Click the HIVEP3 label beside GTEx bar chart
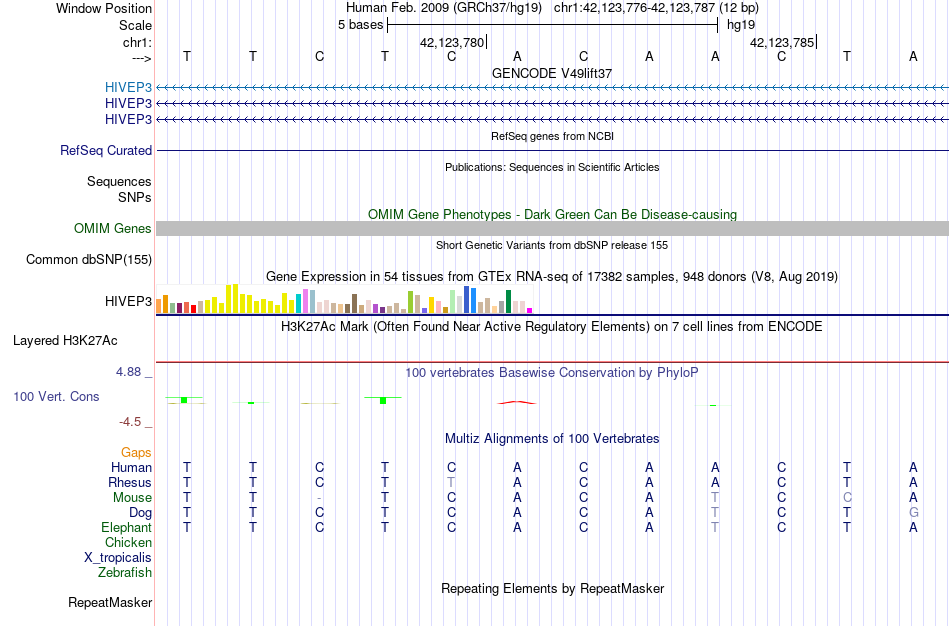The width and height of the screenshot is (950, 626). coord(128,301)
